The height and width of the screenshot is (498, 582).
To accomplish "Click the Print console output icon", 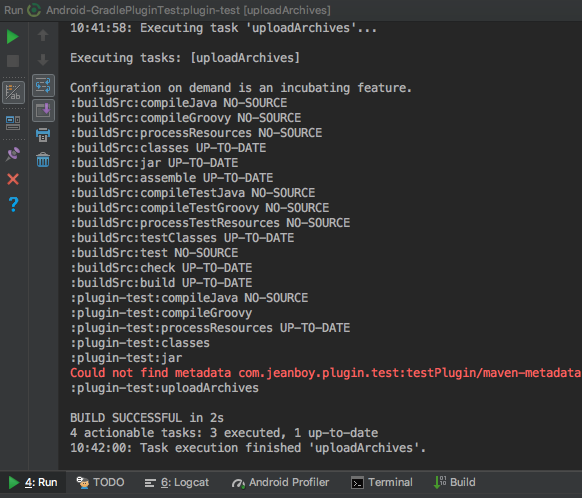I will coord(43,135).
